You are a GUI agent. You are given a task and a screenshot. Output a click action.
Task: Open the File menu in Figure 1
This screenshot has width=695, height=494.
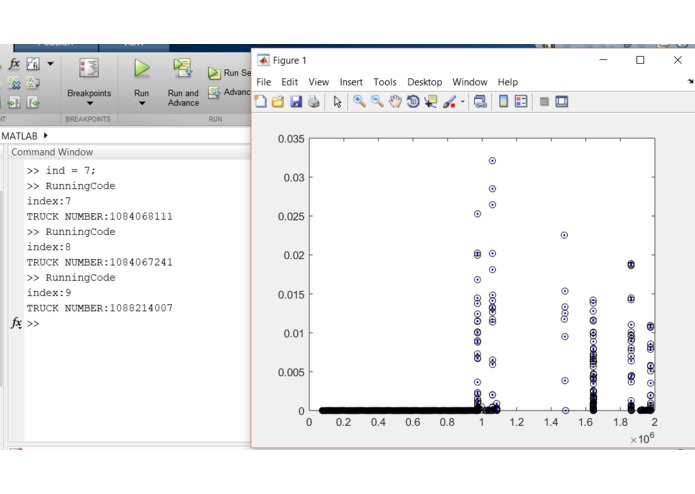[x=263, y=82]
